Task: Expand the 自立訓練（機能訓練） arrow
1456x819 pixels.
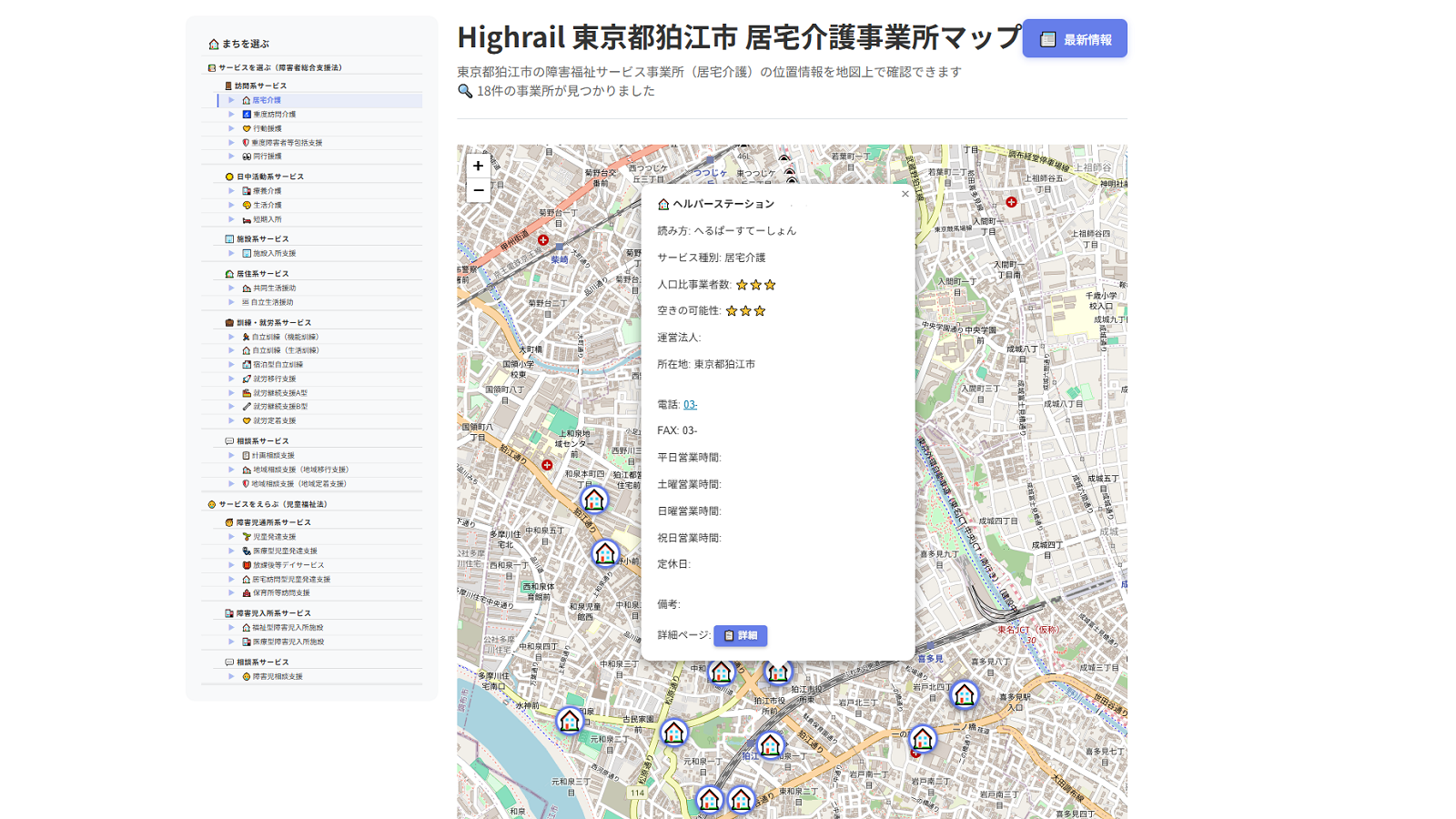Action: click(231, 337)
